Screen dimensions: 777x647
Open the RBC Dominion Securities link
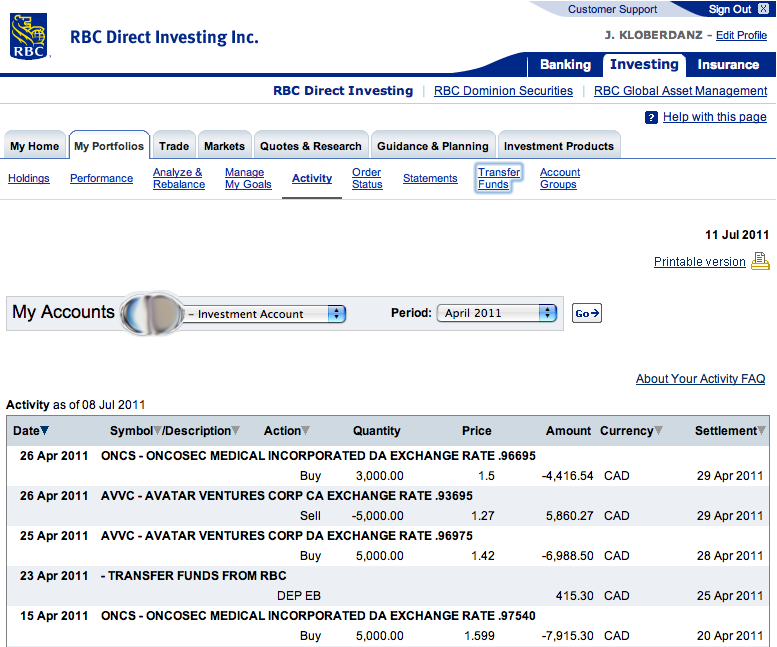tap(503, 91)
